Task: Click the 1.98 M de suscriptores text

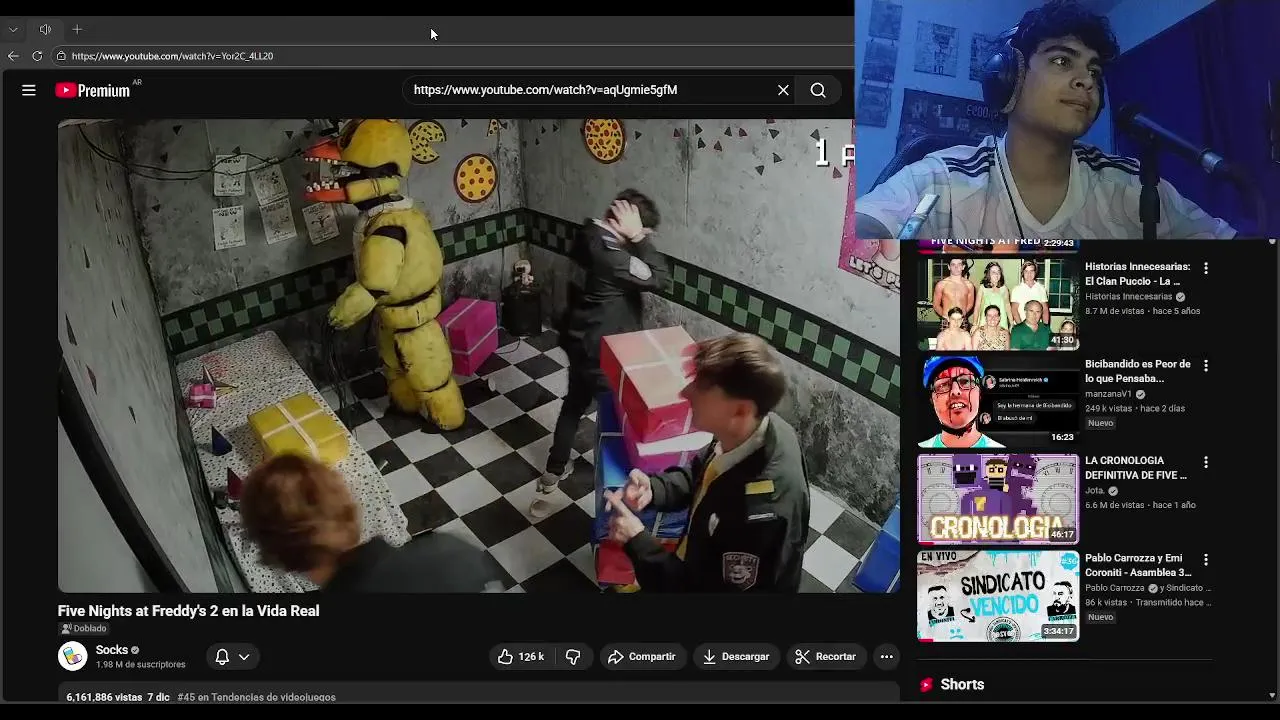Action: click(x=140, y=664)
